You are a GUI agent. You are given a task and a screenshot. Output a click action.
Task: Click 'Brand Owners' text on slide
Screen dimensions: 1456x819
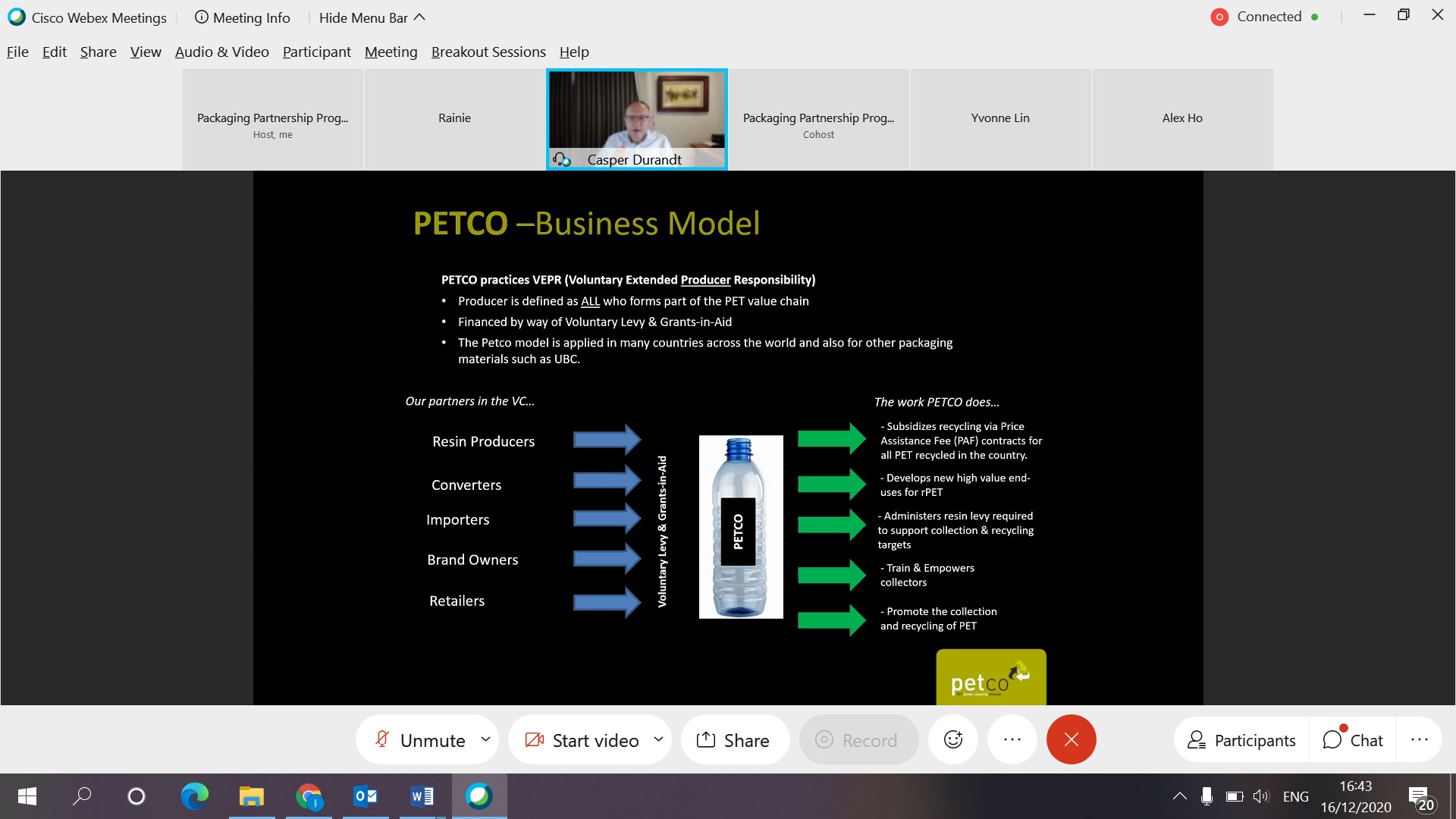click(x=472, y=560)
